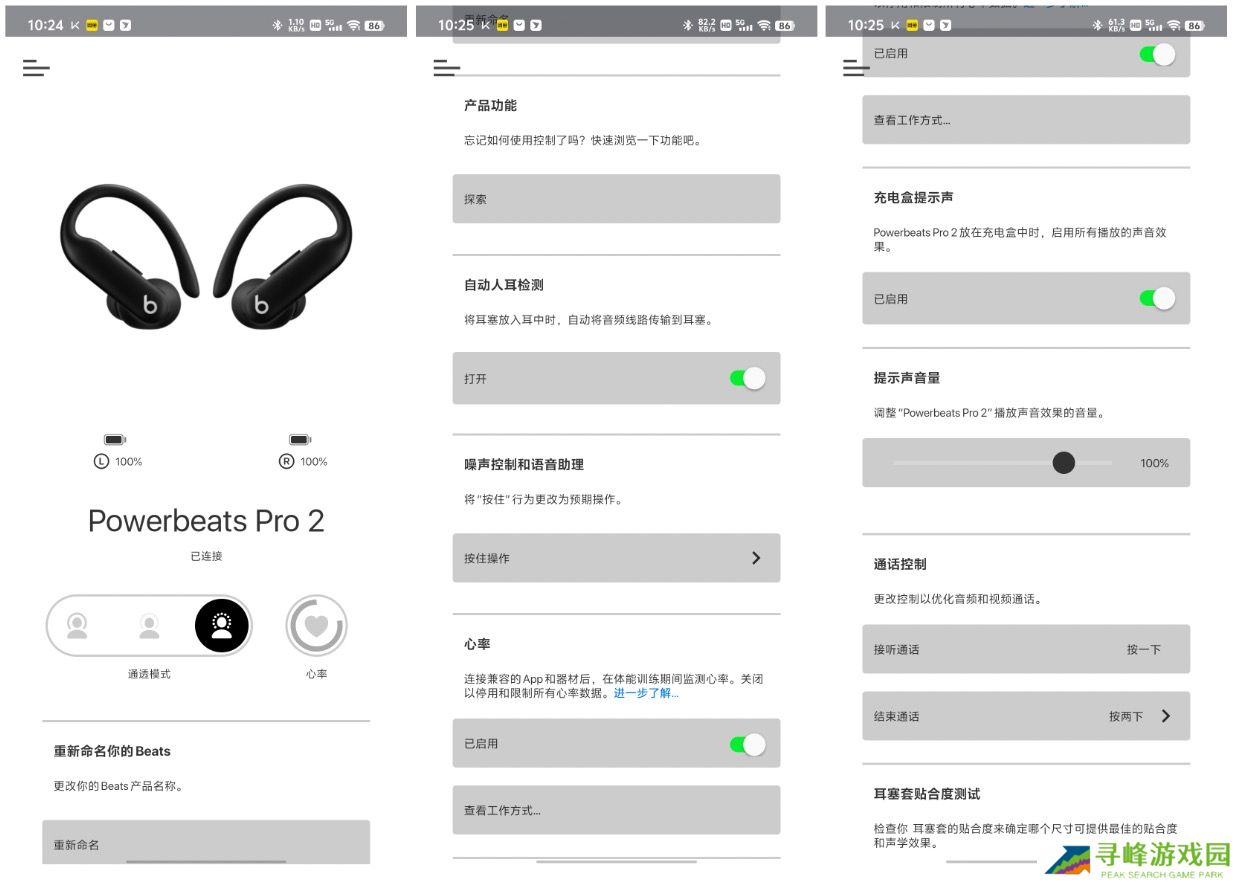The width and height of the screenshot is (1237, 886).
Task: Tap the left earbud battery icon
Action: click(115, 439)
